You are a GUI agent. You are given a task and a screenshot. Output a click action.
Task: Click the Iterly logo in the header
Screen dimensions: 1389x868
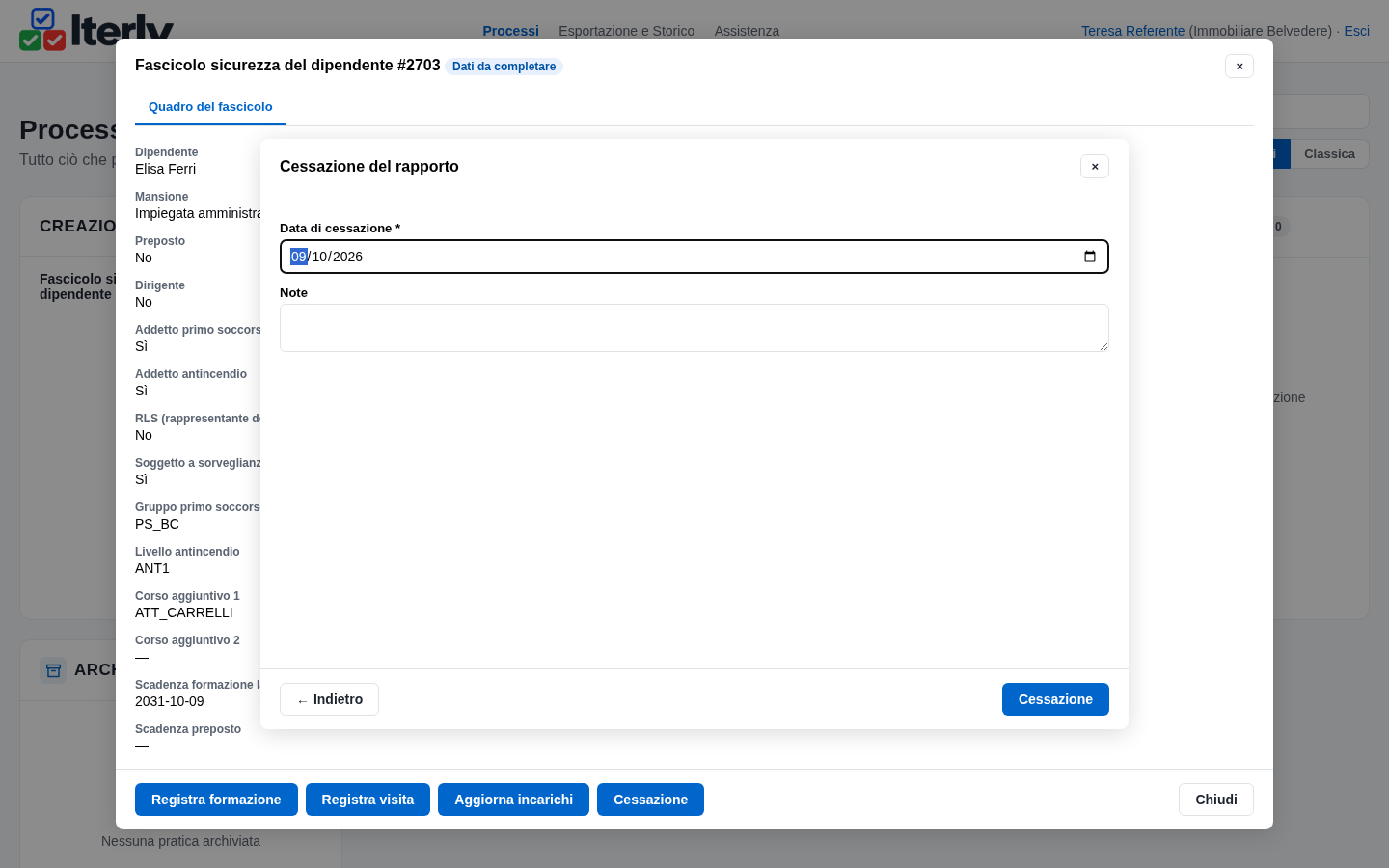pyautogui.click(x=96, y=29)
